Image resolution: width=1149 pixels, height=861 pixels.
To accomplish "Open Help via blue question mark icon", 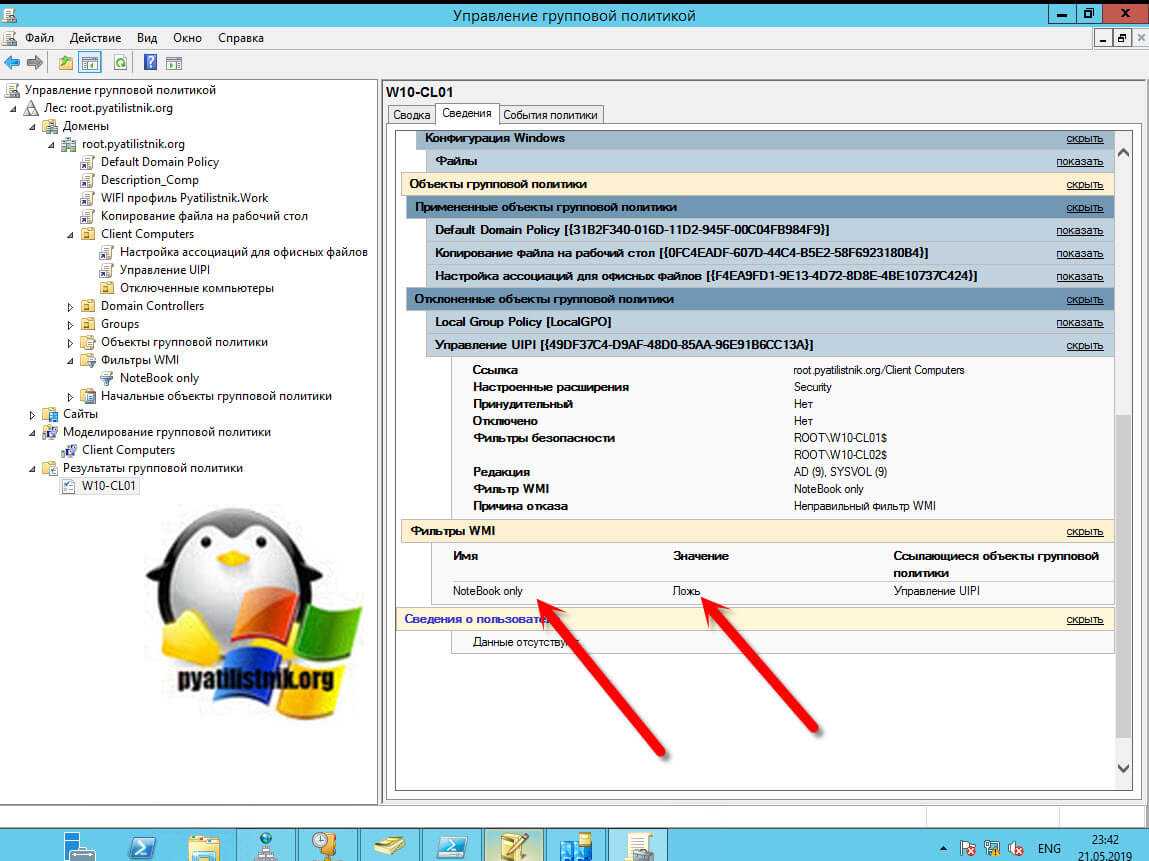I will (150, 63).
